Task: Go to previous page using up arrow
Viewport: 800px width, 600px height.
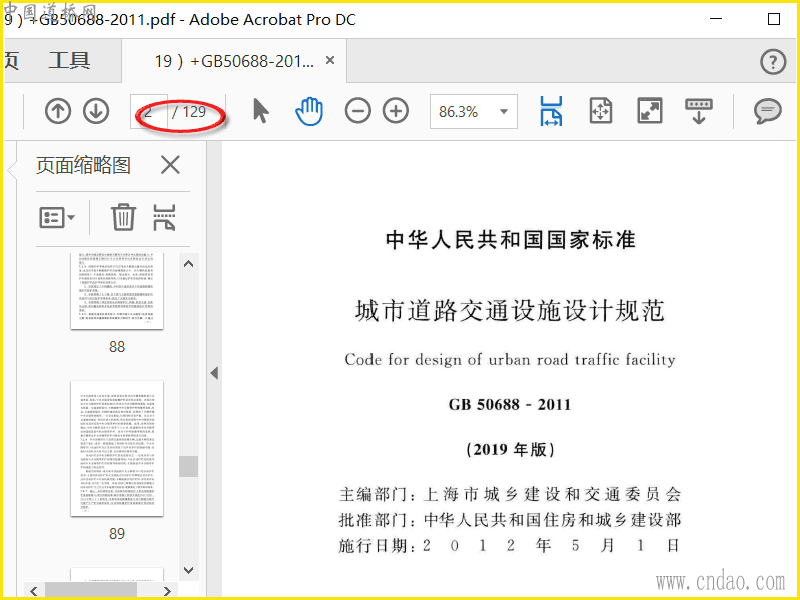Action: pos(58,111)
